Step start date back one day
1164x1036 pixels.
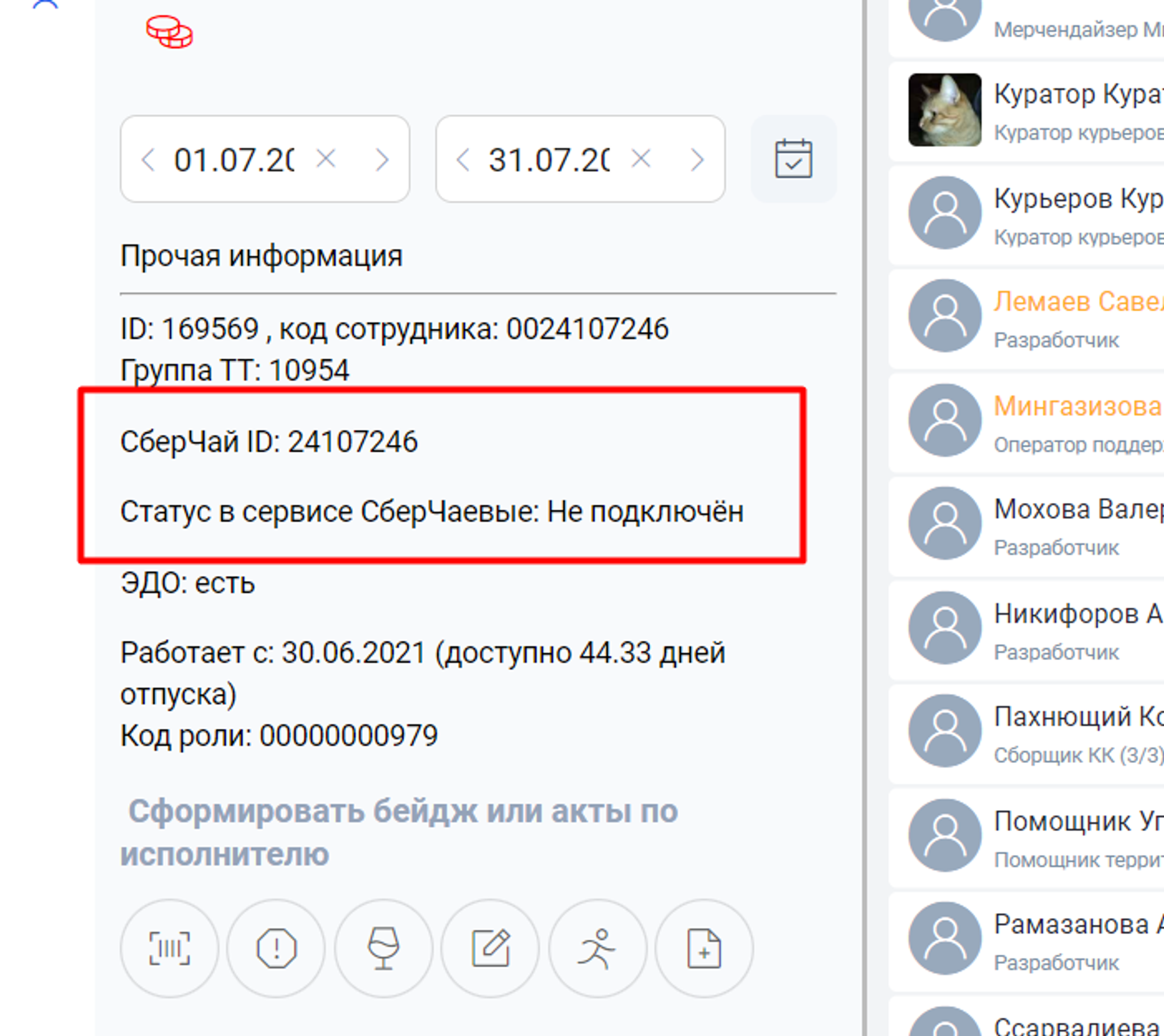(x=148, y=159)
